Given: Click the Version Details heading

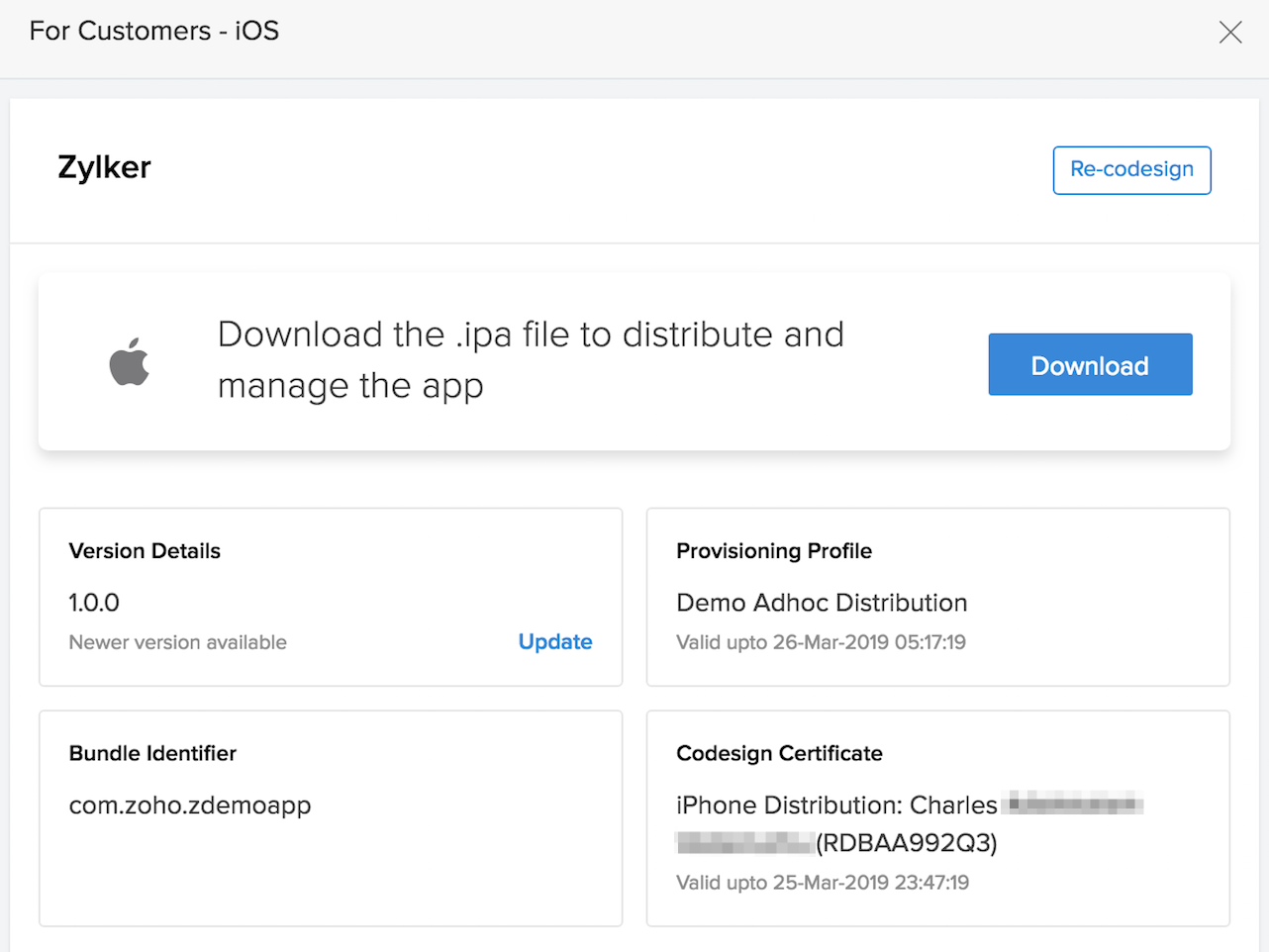Looking at the screenshot, I should [x=145, y=551].
